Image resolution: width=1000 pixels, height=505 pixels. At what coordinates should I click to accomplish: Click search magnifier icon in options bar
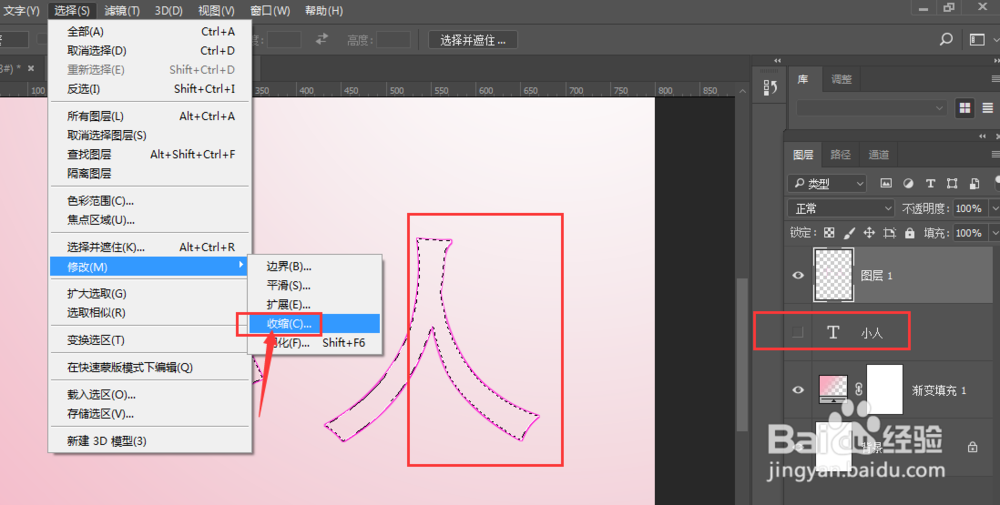pos(946,40)
